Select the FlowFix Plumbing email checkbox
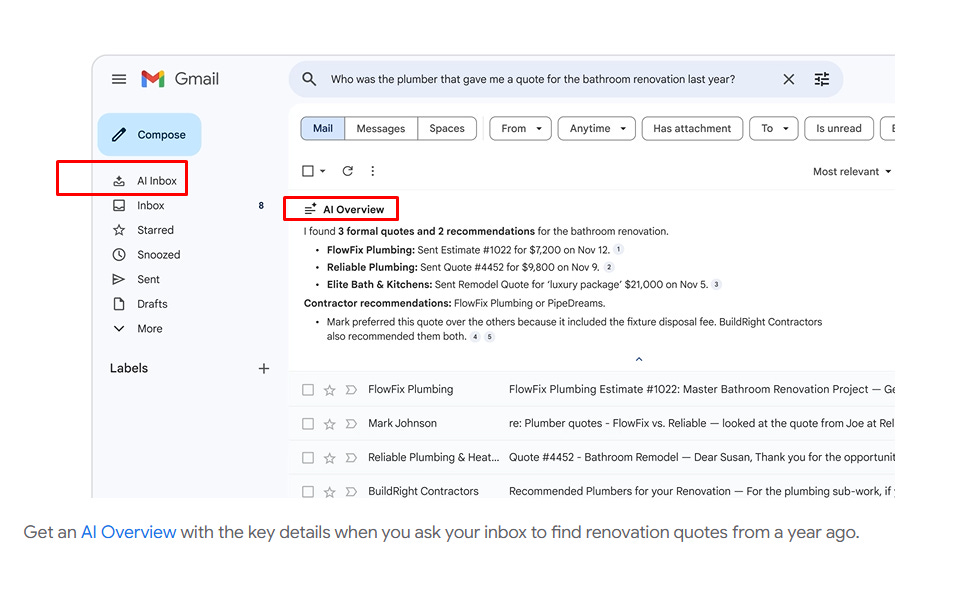The width and height of the screenshot is (977, 596). click(308, 390)
